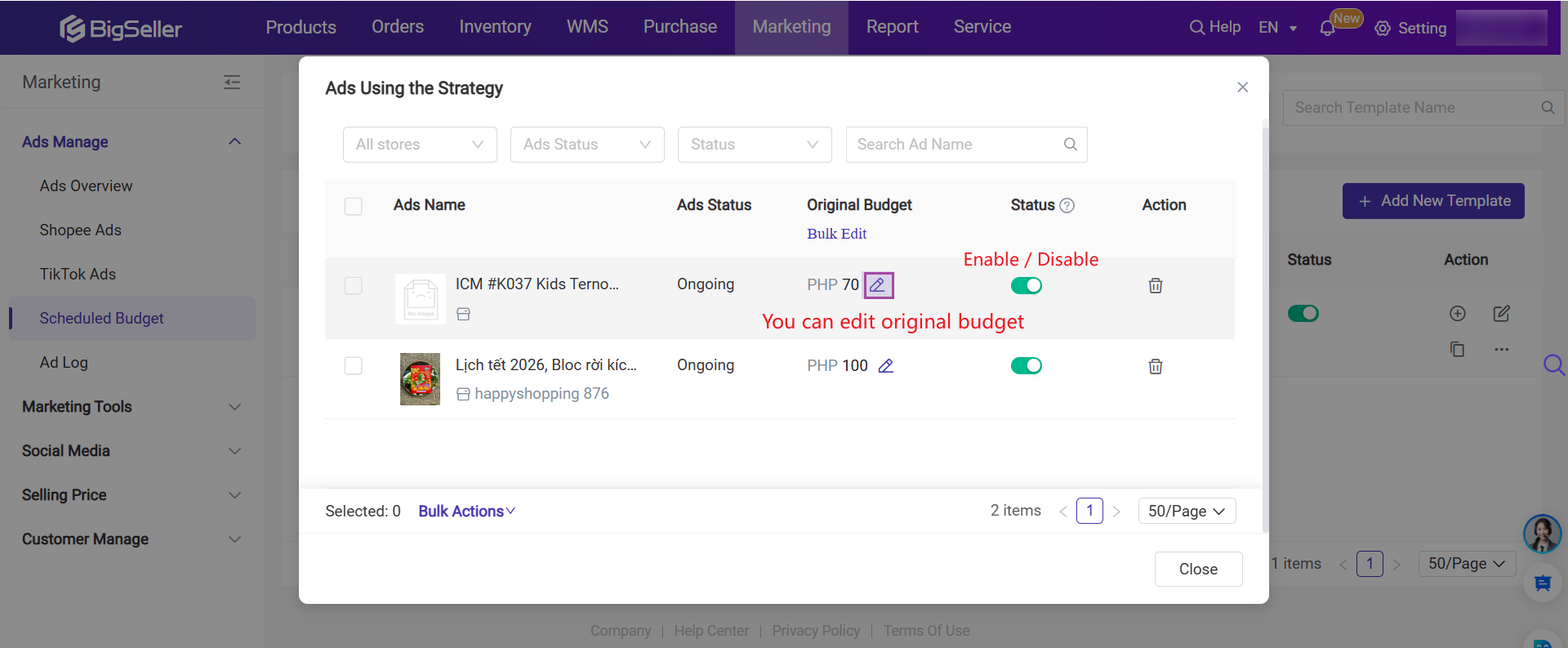Open the All stores dropdown
The image size is (1568, 648).
420,145
